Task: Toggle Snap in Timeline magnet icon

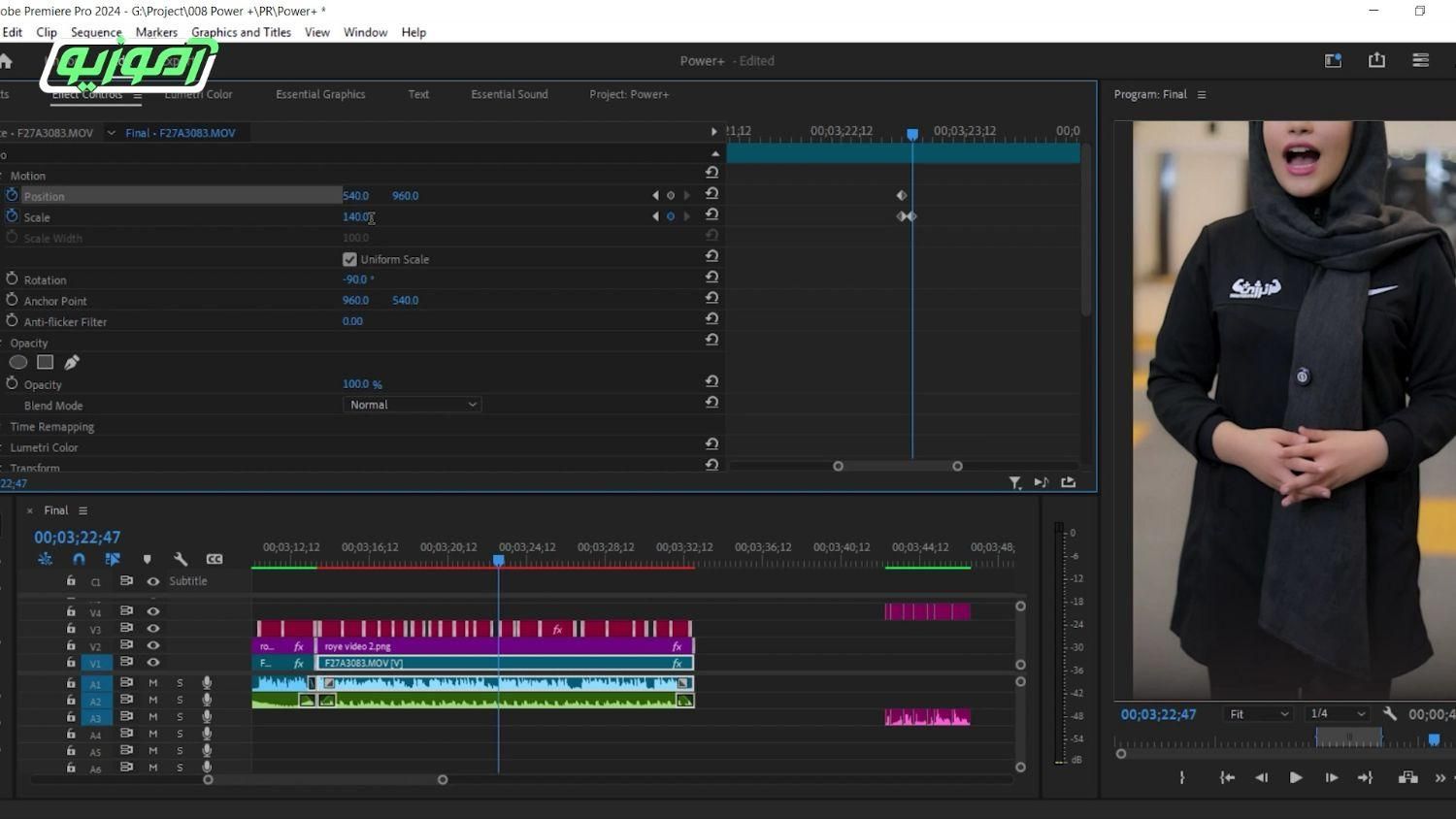Action: coord(79,559)
